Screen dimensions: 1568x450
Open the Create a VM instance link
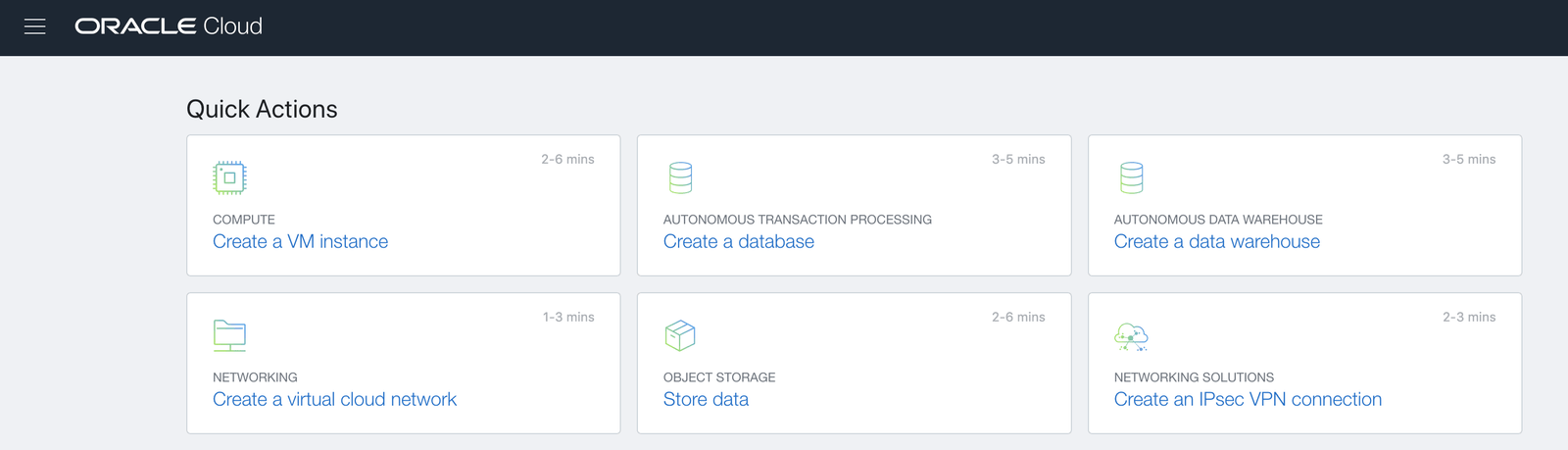click(300, 242)
